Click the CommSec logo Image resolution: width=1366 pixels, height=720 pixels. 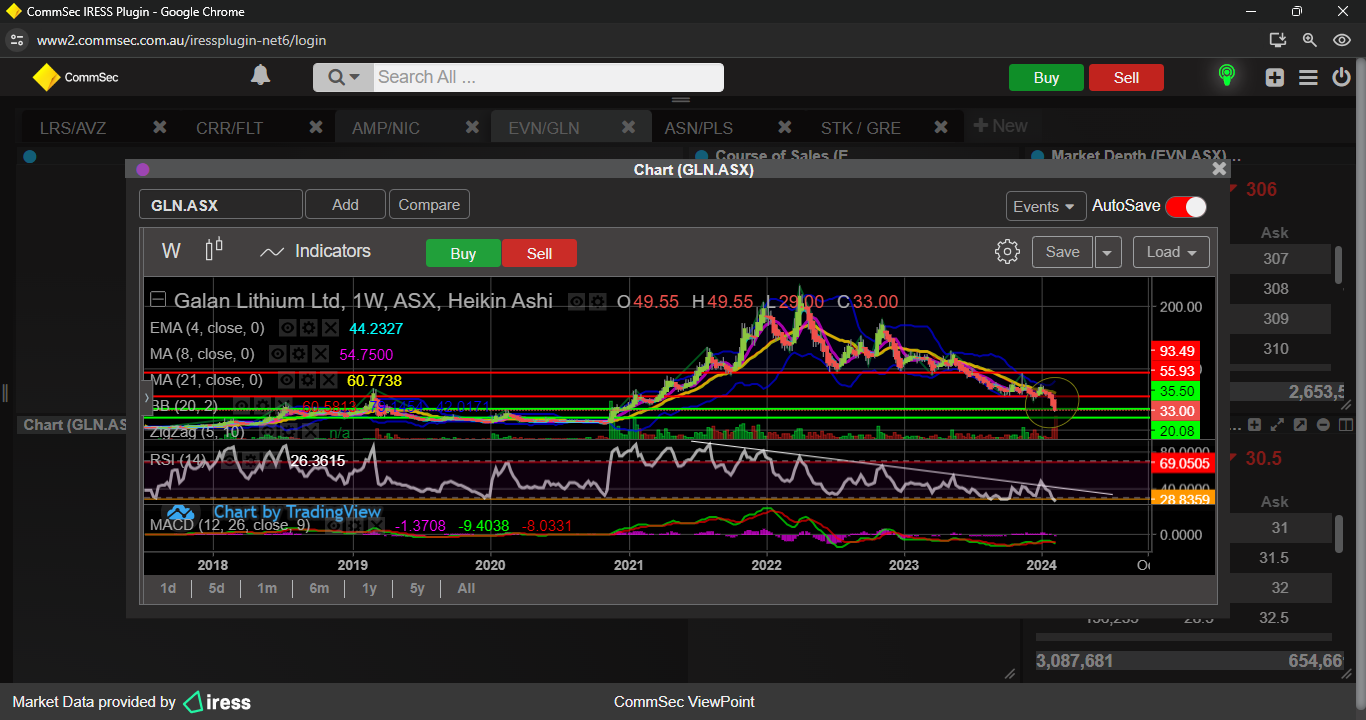click(75, 77)
